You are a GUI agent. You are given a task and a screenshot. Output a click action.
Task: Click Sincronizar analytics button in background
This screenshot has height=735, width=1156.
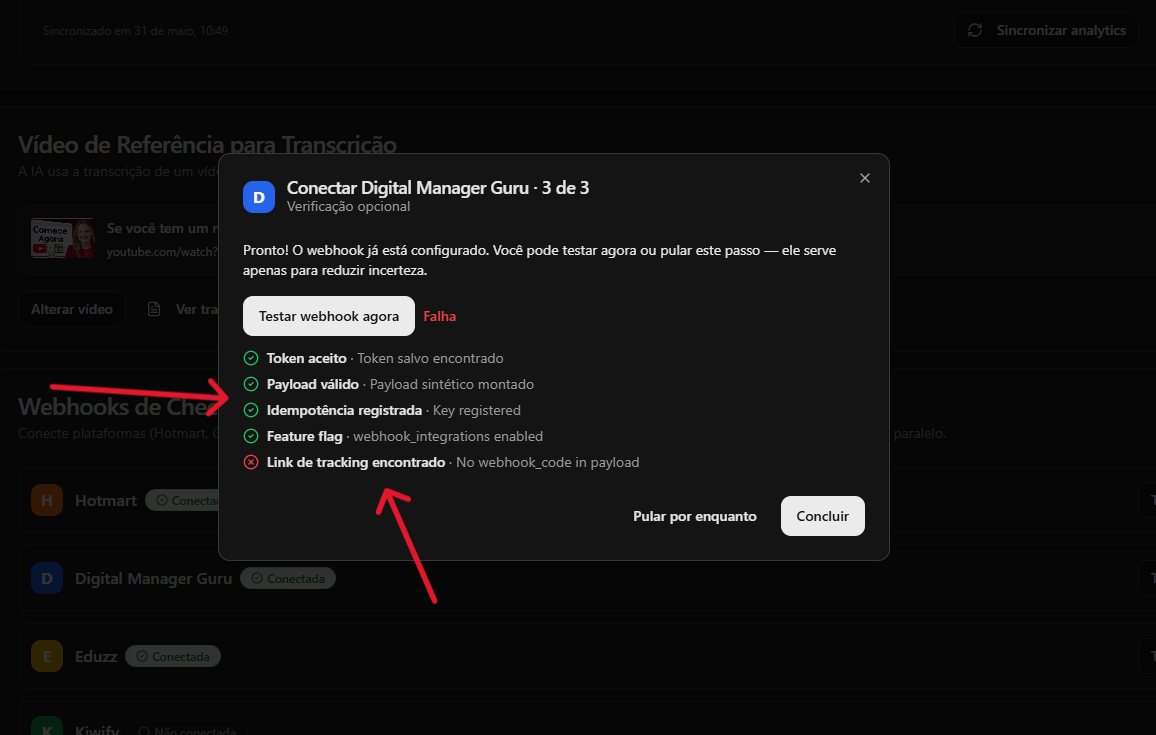[1046, 30]
